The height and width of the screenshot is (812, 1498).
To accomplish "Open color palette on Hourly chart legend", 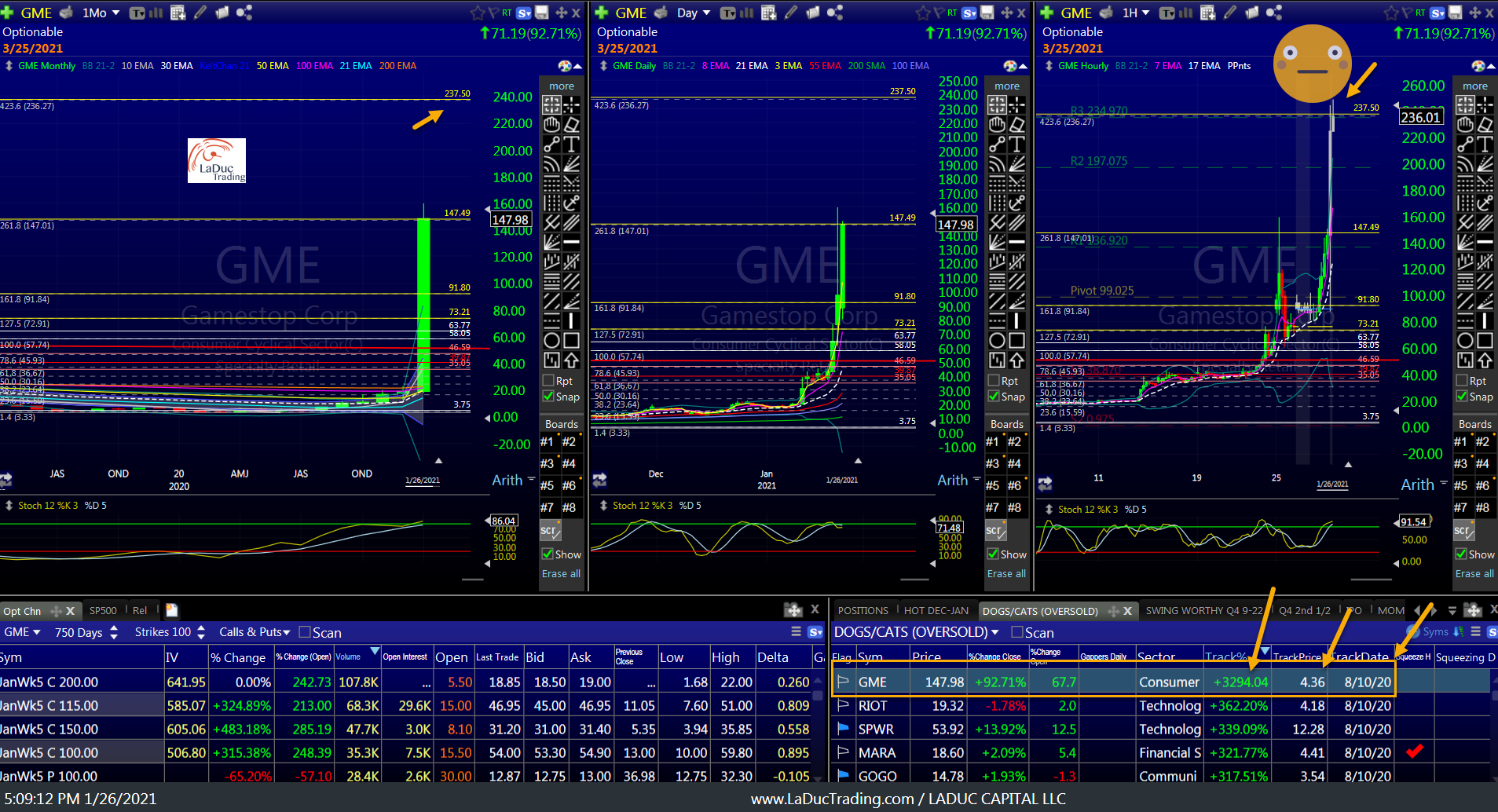I will pos(1478,66).
